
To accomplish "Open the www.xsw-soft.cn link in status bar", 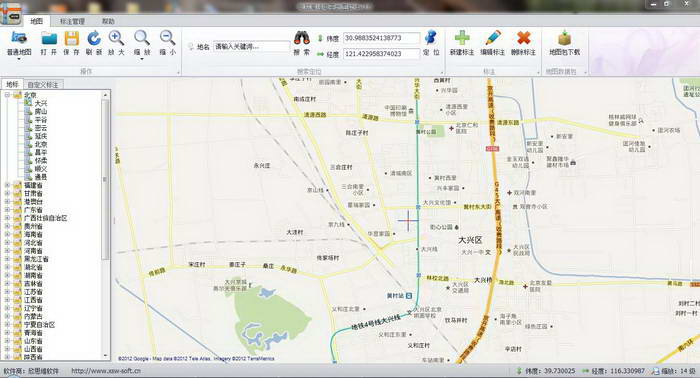I will point(106,371).
